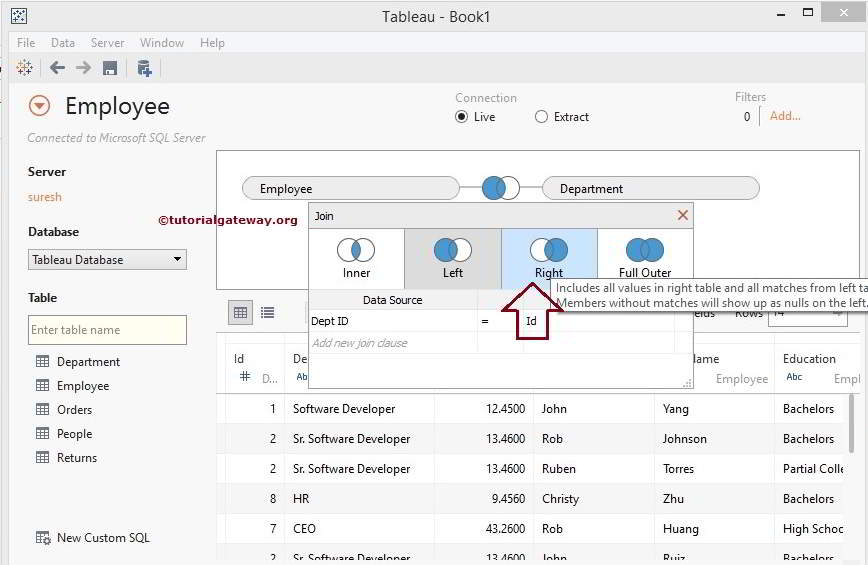The image size is (868, 565).
Task: Click the New Custom SQL icon
Action: (43, 537)
